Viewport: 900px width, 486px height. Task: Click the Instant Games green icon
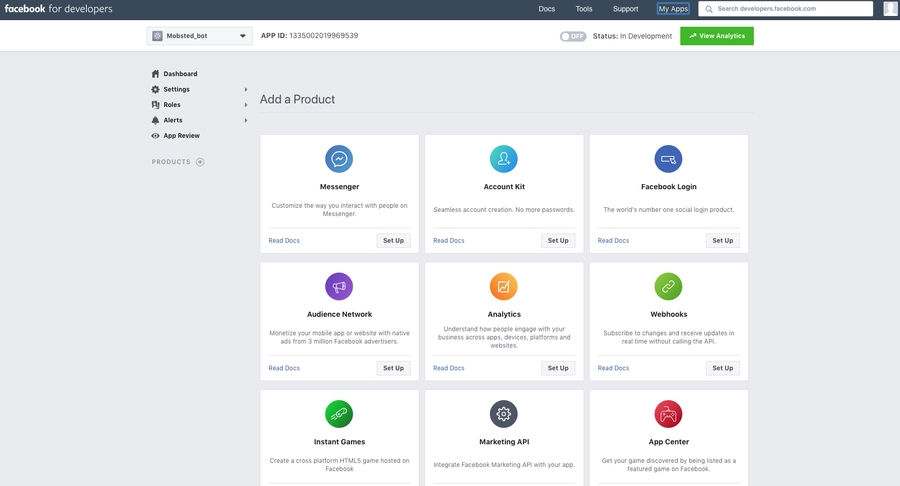[339, 414]
